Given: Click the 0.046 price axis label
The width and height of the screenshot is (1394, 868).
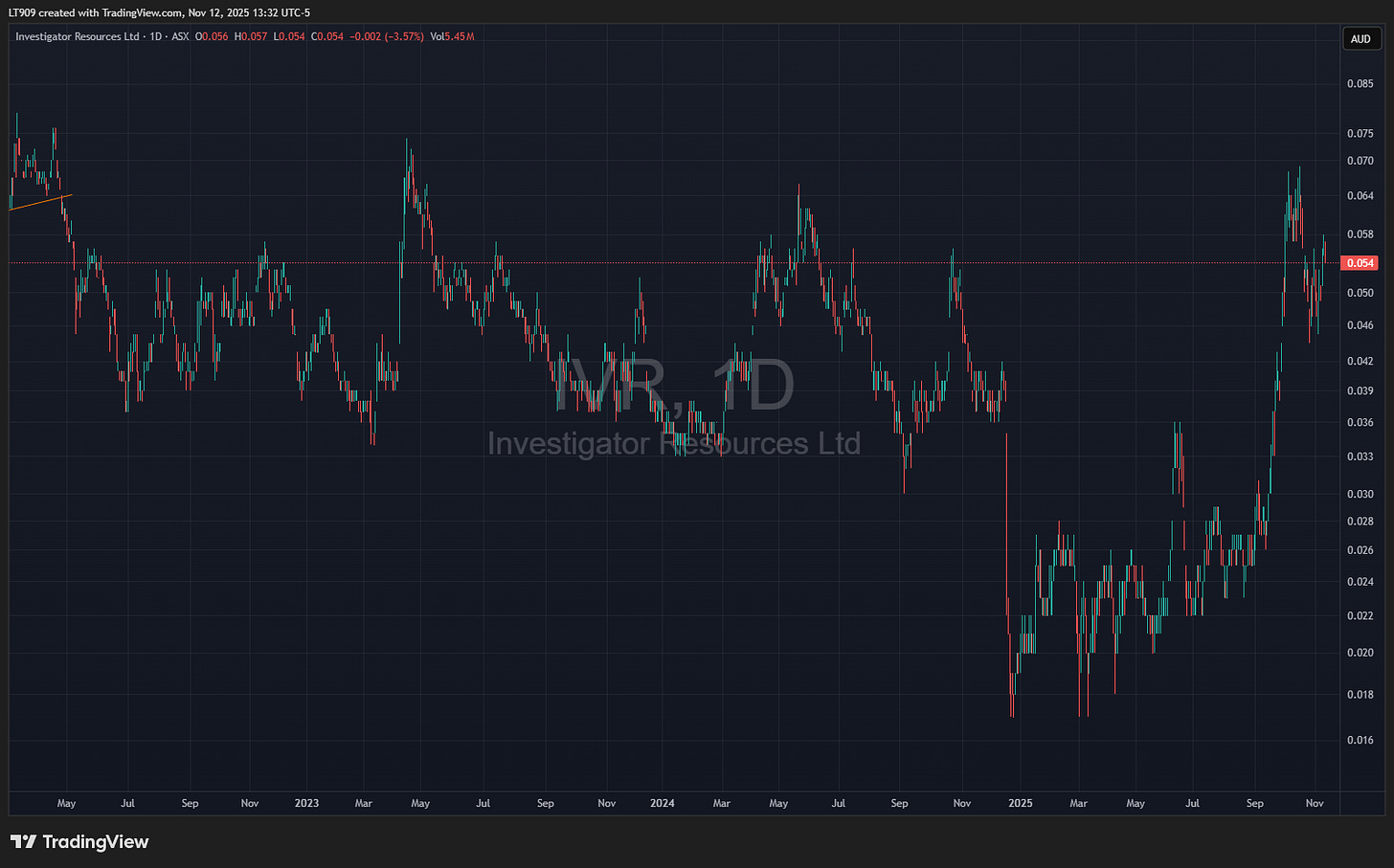Looking at the screenshot, I should coord(1360,325).
